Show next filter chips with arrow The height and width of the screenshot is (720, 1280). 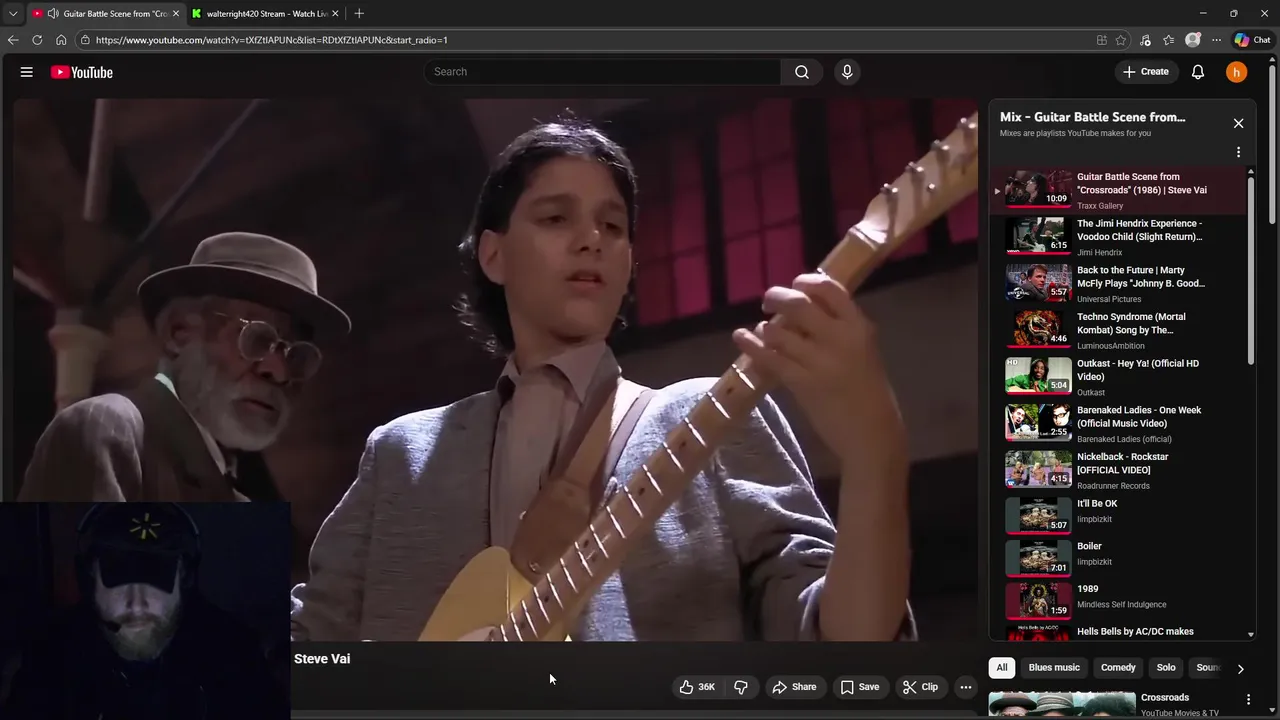[1241, 668]
